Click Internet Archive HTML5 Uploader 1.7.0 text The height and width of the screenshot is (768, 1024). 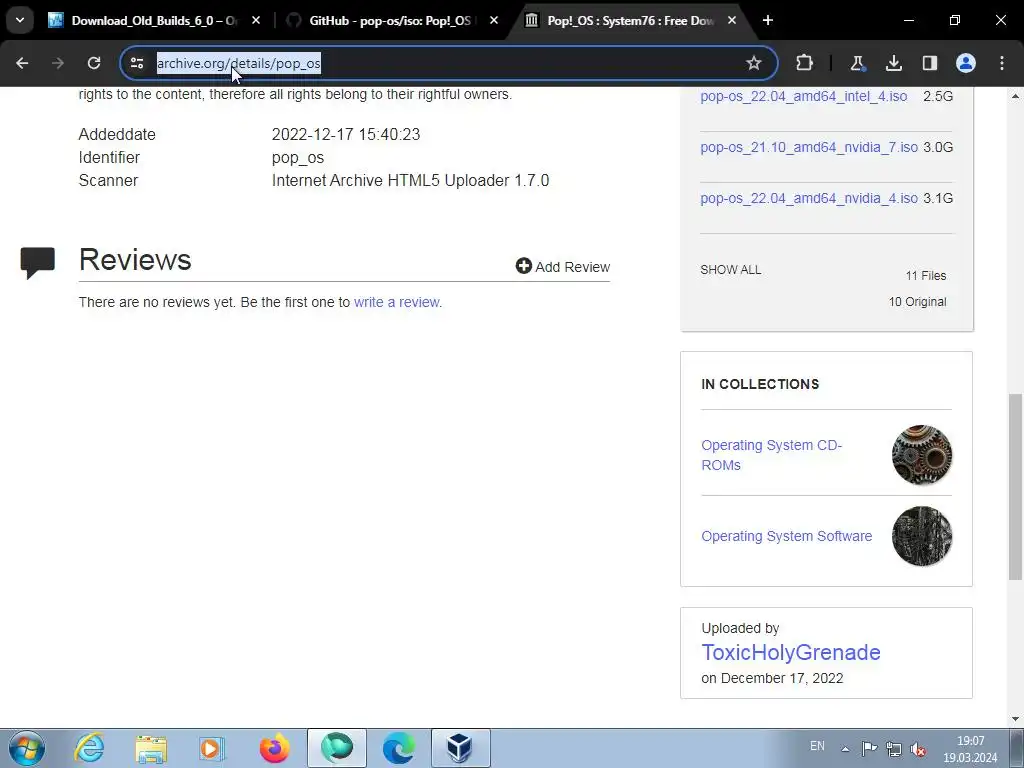[410, 181]
